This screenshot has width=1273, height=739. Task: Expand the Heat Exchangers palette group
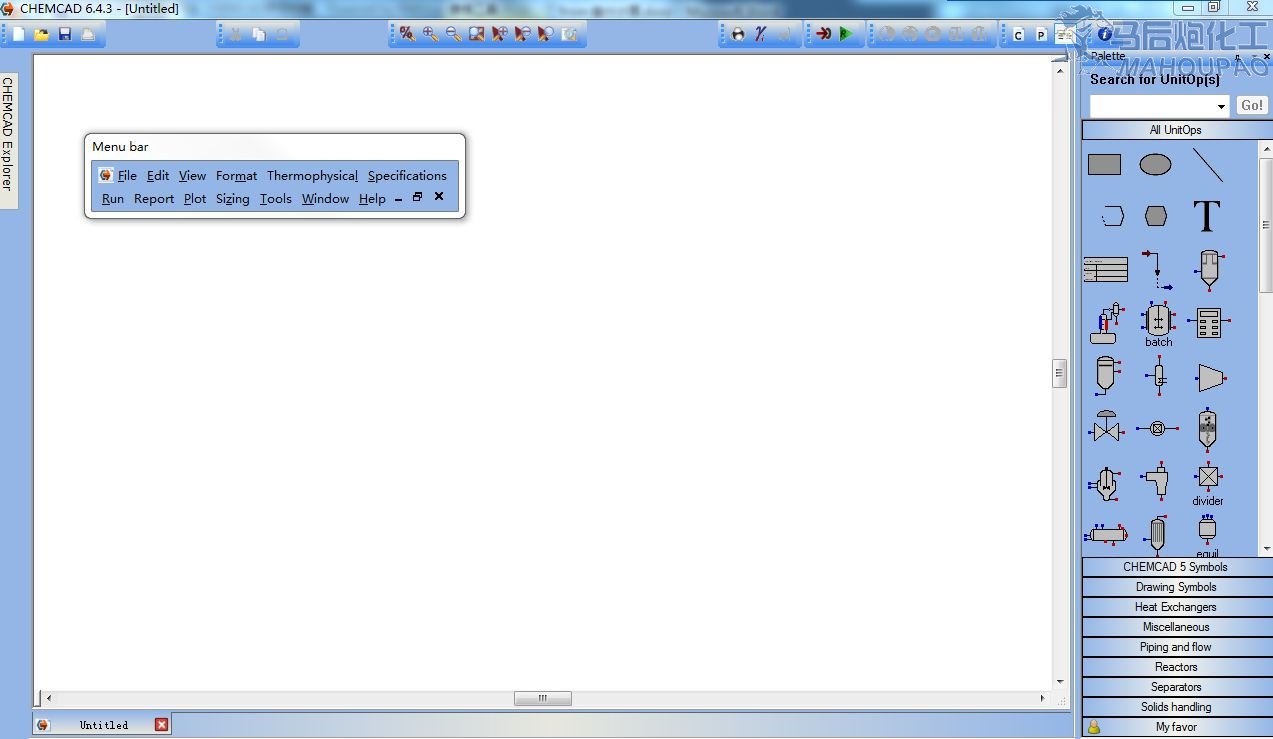[x=1175, y=607]
